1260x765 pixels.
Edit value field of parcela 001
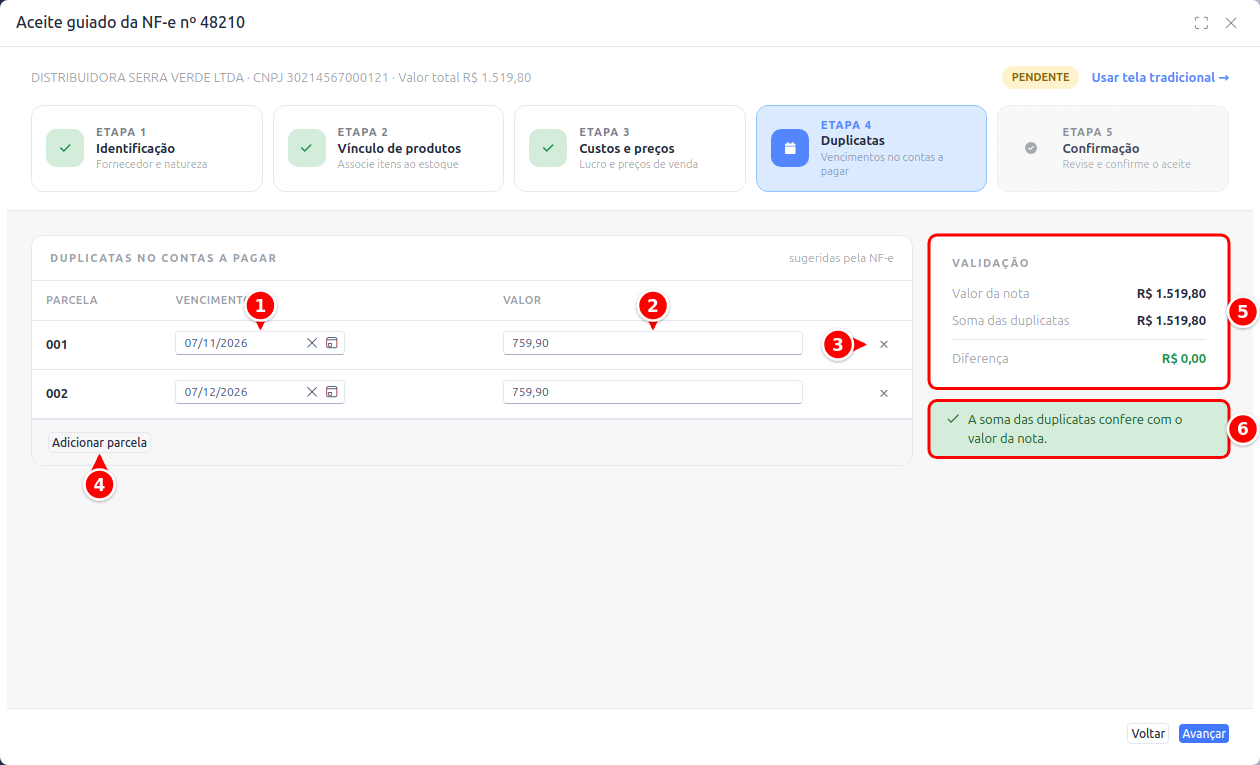click(652, 343)
